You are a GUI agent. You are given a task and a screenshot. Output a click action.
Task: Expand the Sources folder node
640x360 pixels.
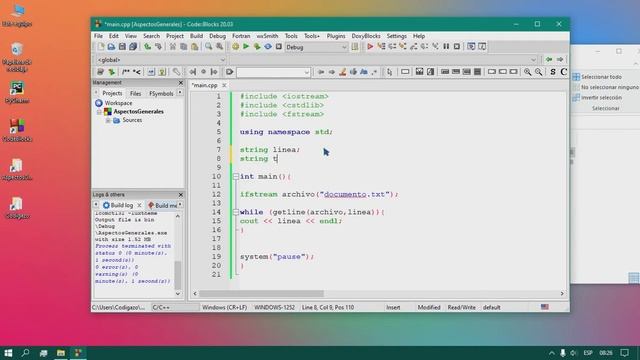[108, 120]
